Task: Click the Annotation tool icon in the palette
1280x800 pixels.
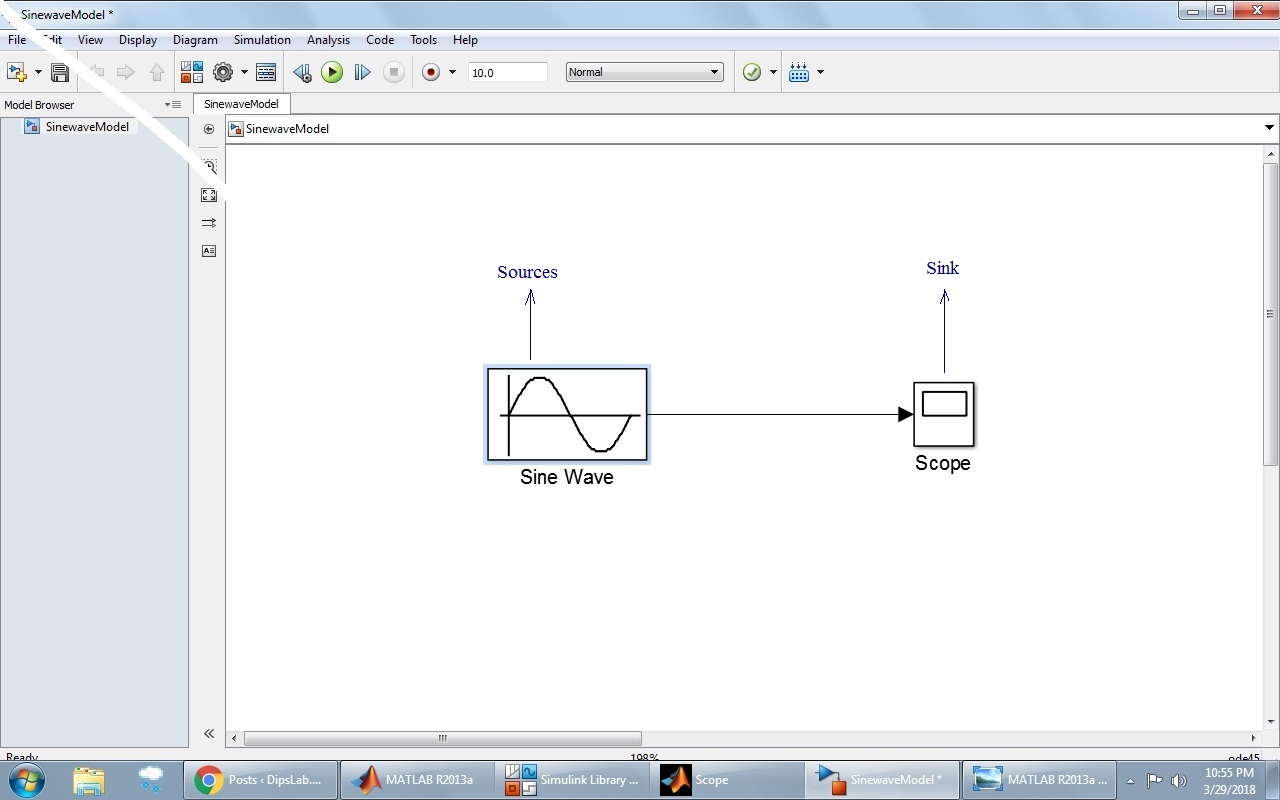Action: [x=208, y=251]
